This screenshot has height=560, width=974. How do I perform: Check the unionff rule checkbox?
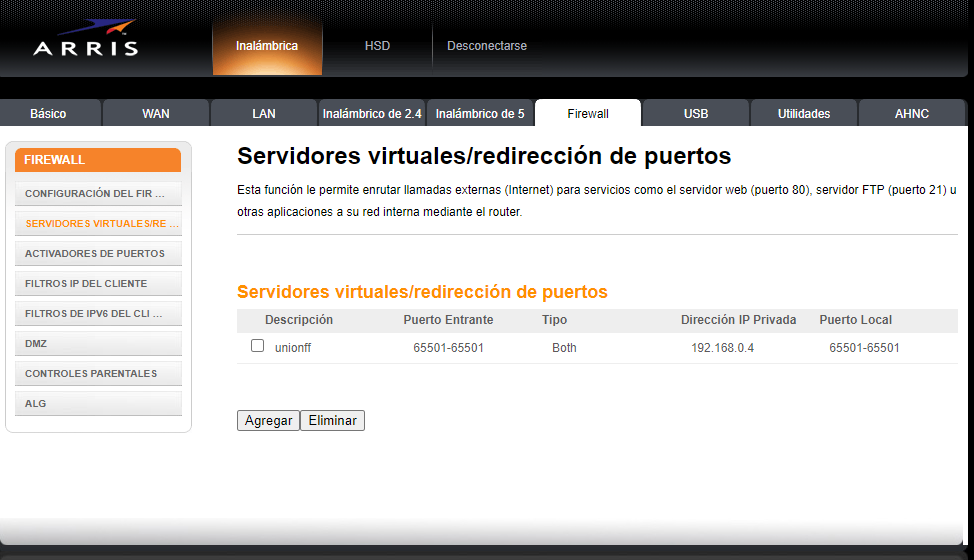[x=257, y=346]
